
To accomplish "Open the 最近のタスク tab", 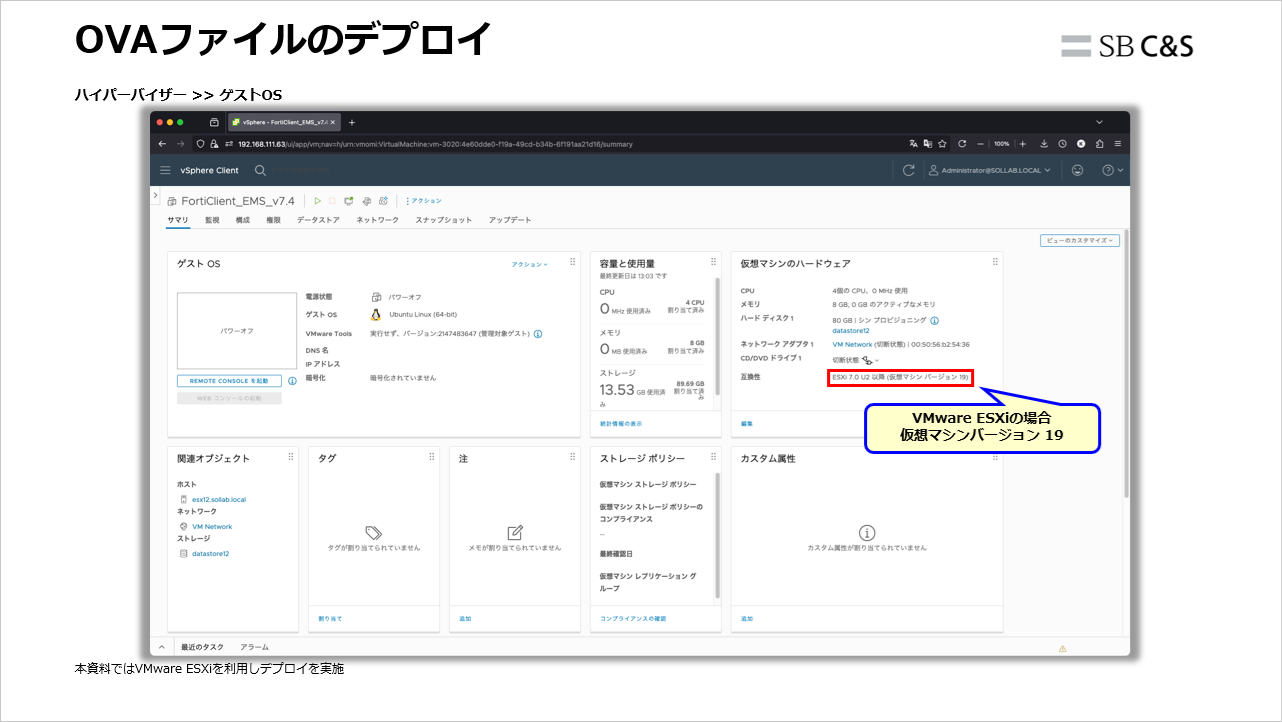I will pyautogui.click(x=202, y=647).
